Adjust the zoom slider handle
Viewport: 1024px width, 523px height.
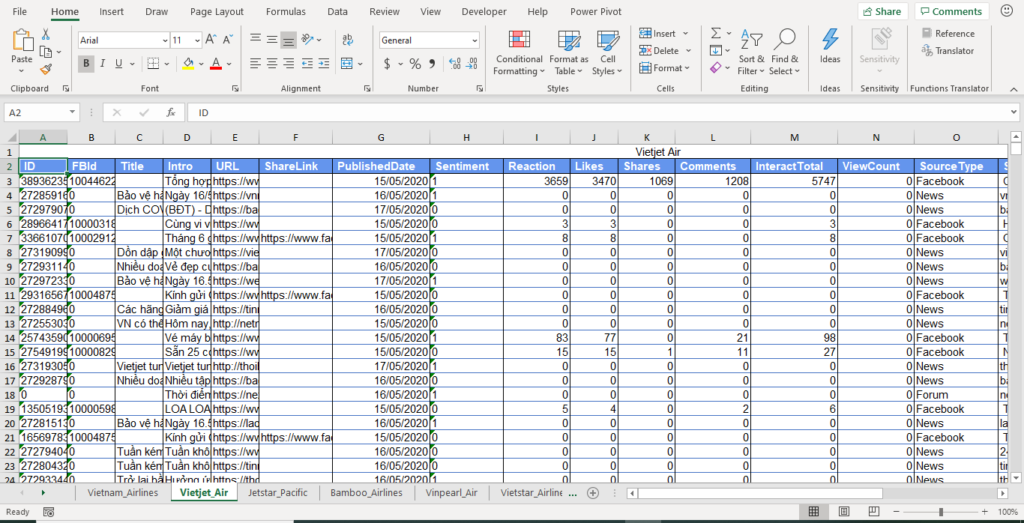point(941,511)
